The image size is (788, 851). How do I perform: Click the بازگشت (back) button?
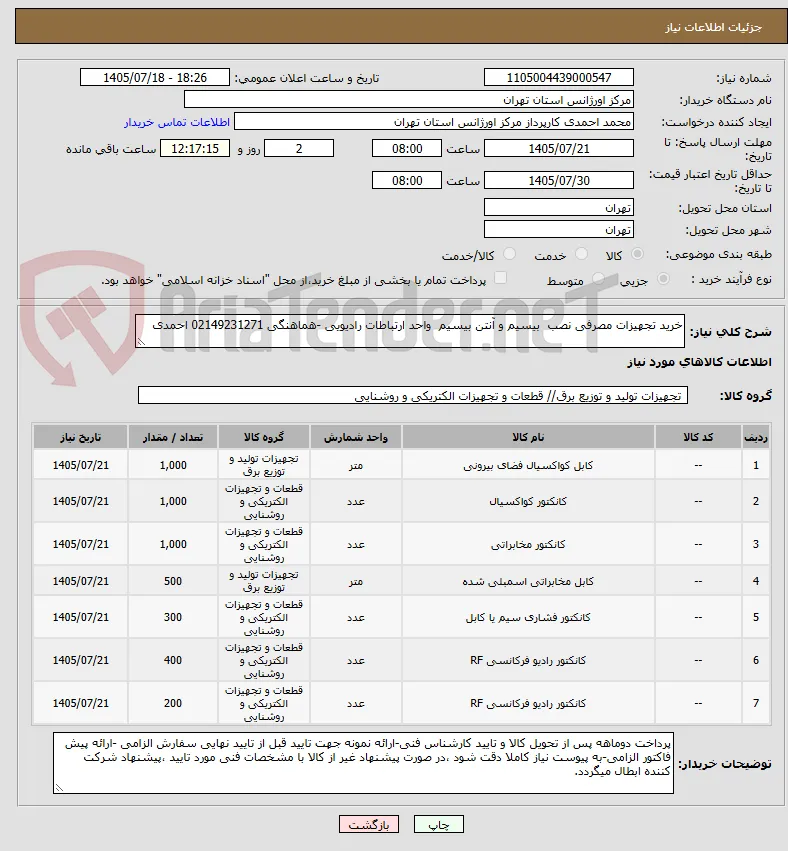point(369,824)
